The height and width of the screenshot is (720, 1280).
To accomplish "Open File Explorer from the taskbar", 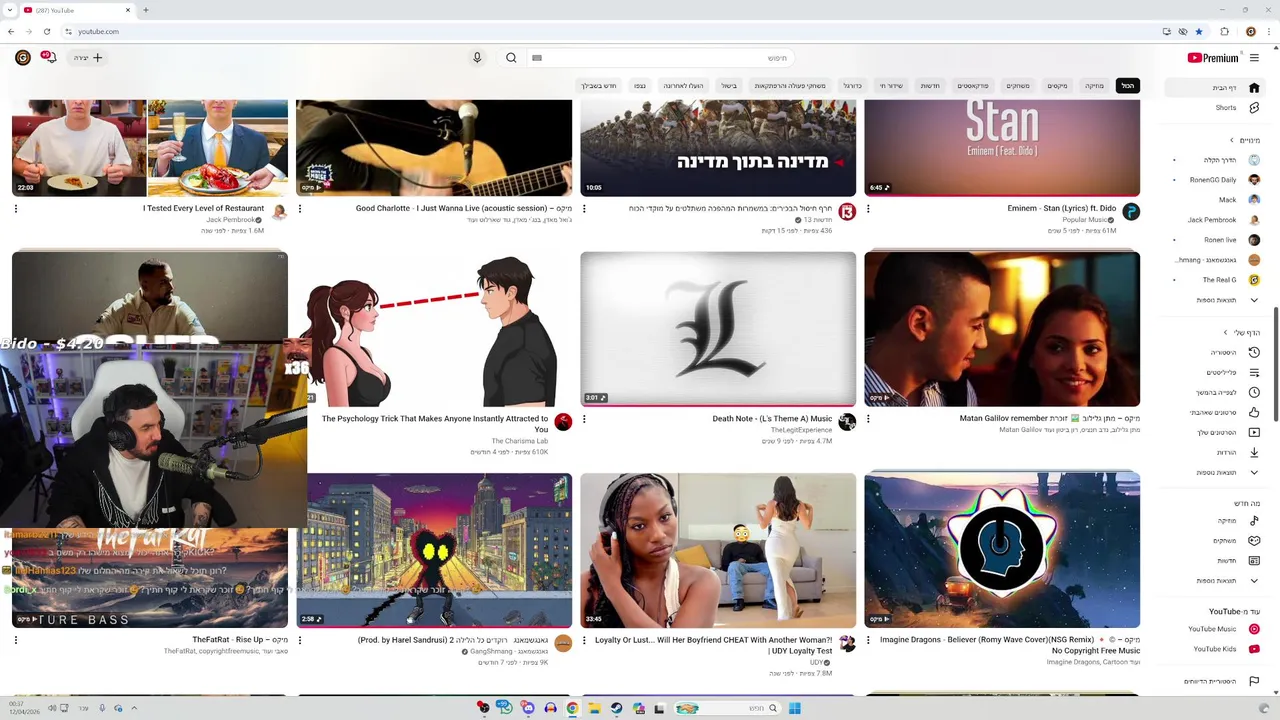I will pyautogui.click(x=594, y=708).
